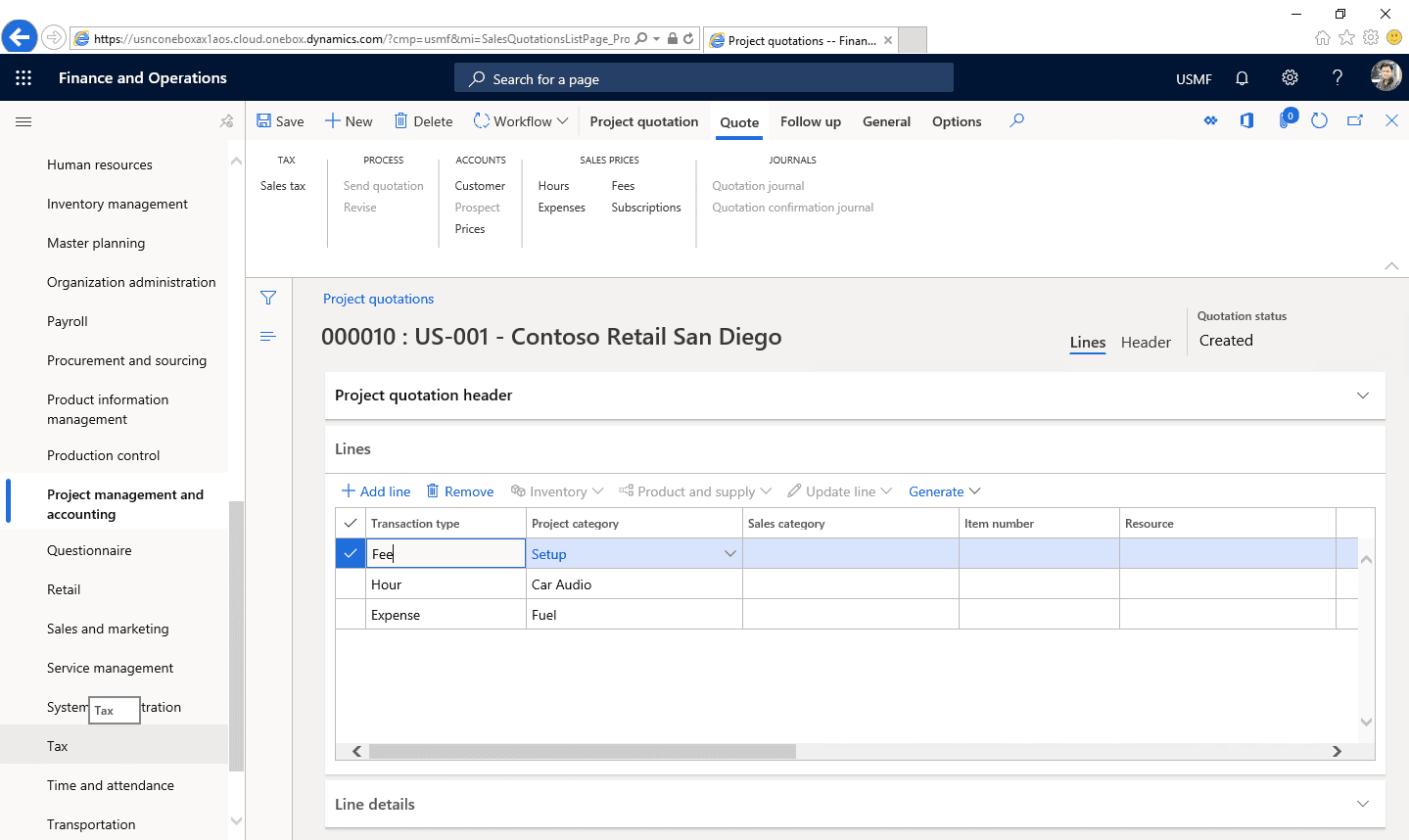The width and height of the screenshot is (1409, 840).
Task: Toggle row selector for Fee line
Action: click(351, 554)
